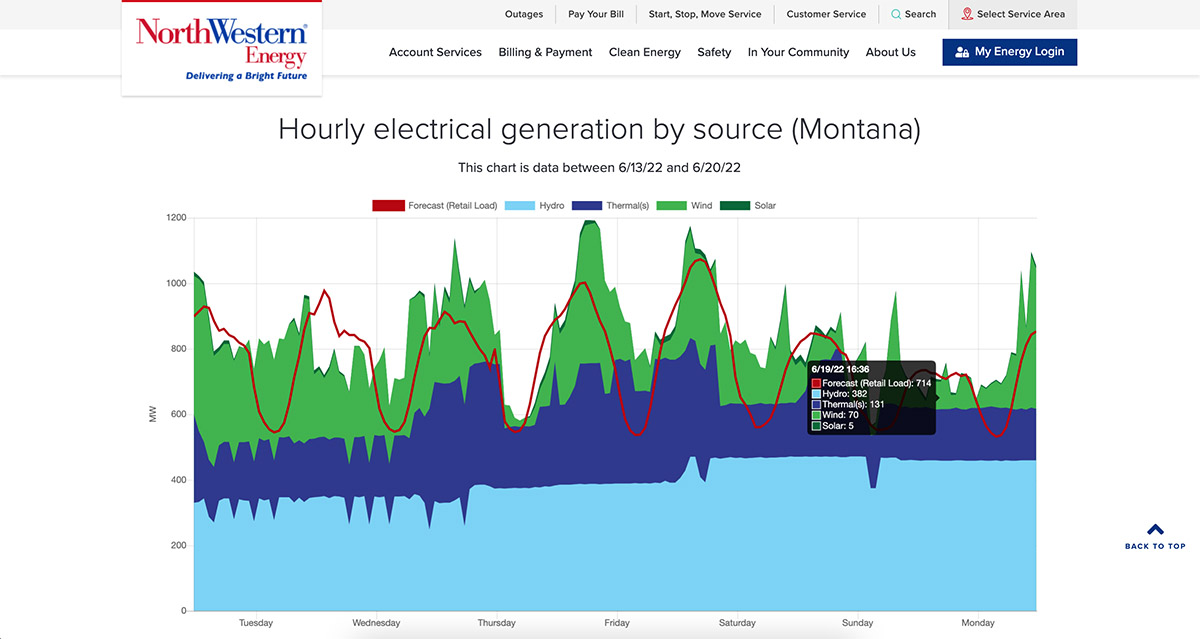1200x639 pixels.
Task: Click the Start, Stop, Move Service link
Action: pyautogui.click(x=704, y=14)
